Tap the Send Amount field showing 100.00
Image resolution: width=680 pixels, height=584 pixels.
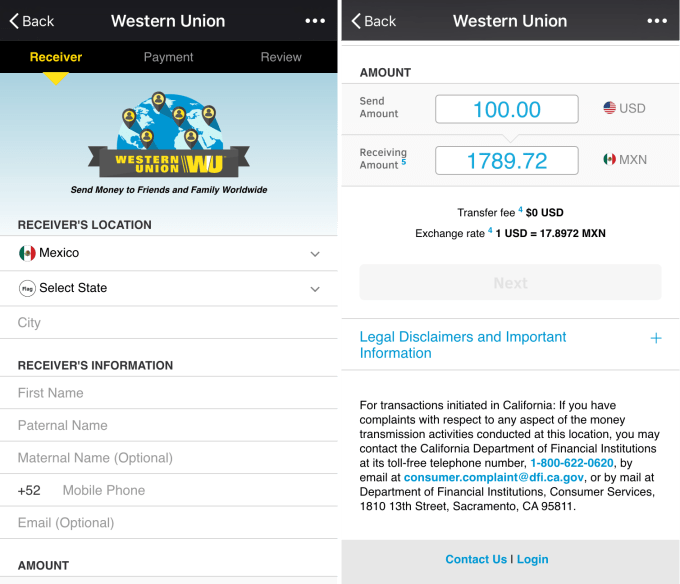pos(507,109)
